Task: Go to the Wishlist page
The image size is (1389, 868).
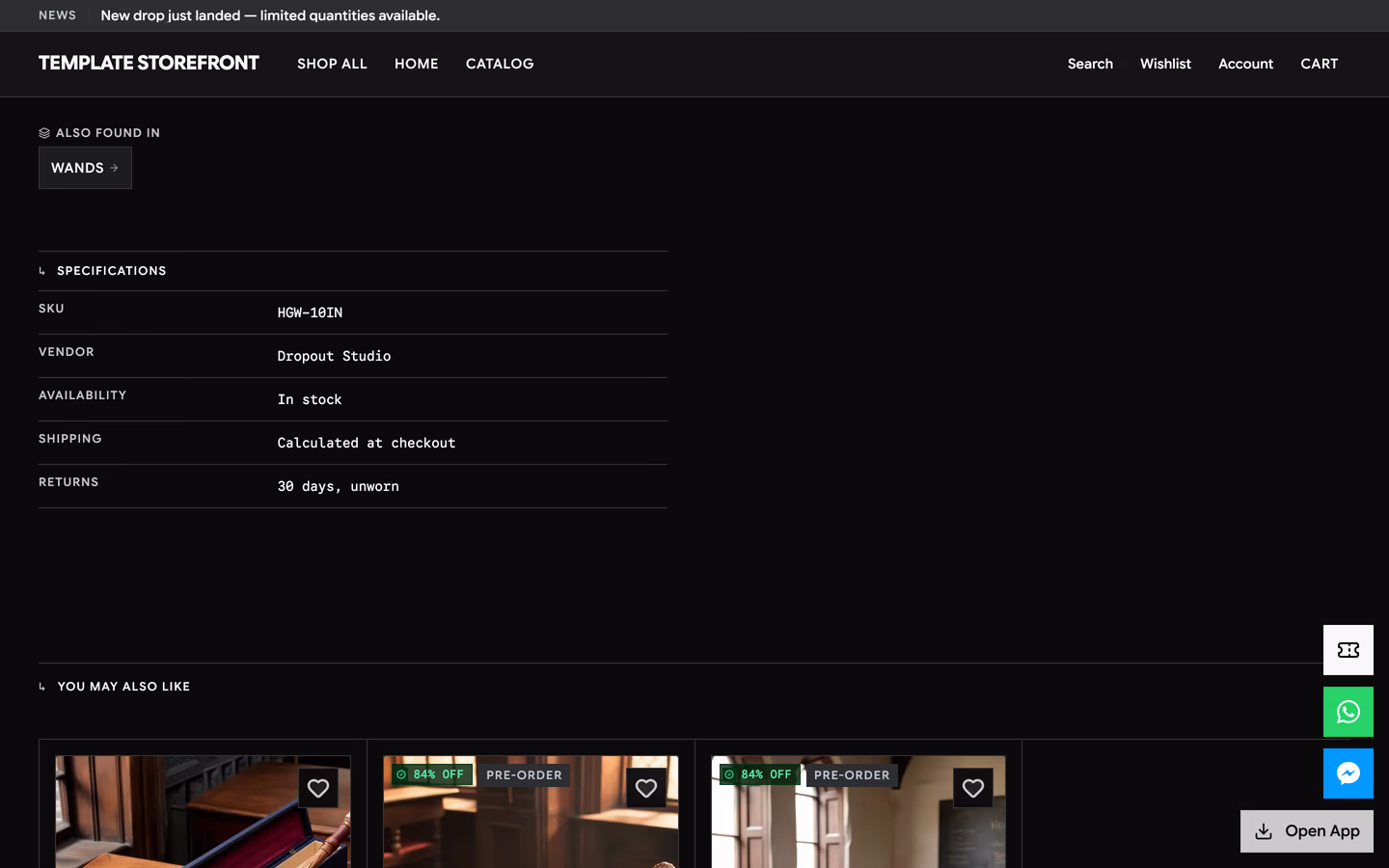Action: pos(1165,64)
